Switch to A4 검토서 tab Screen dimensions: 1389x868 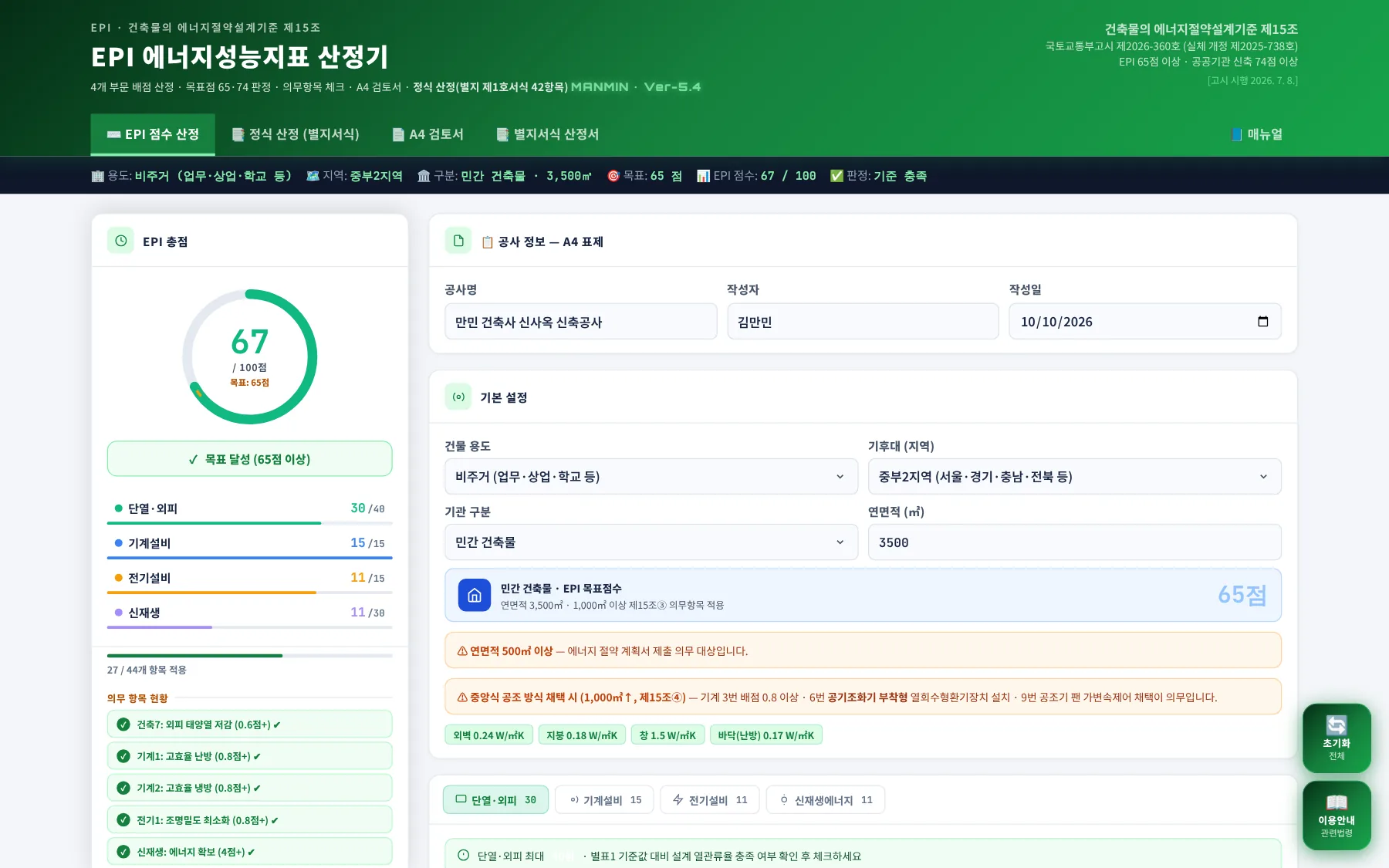[428, 134]
